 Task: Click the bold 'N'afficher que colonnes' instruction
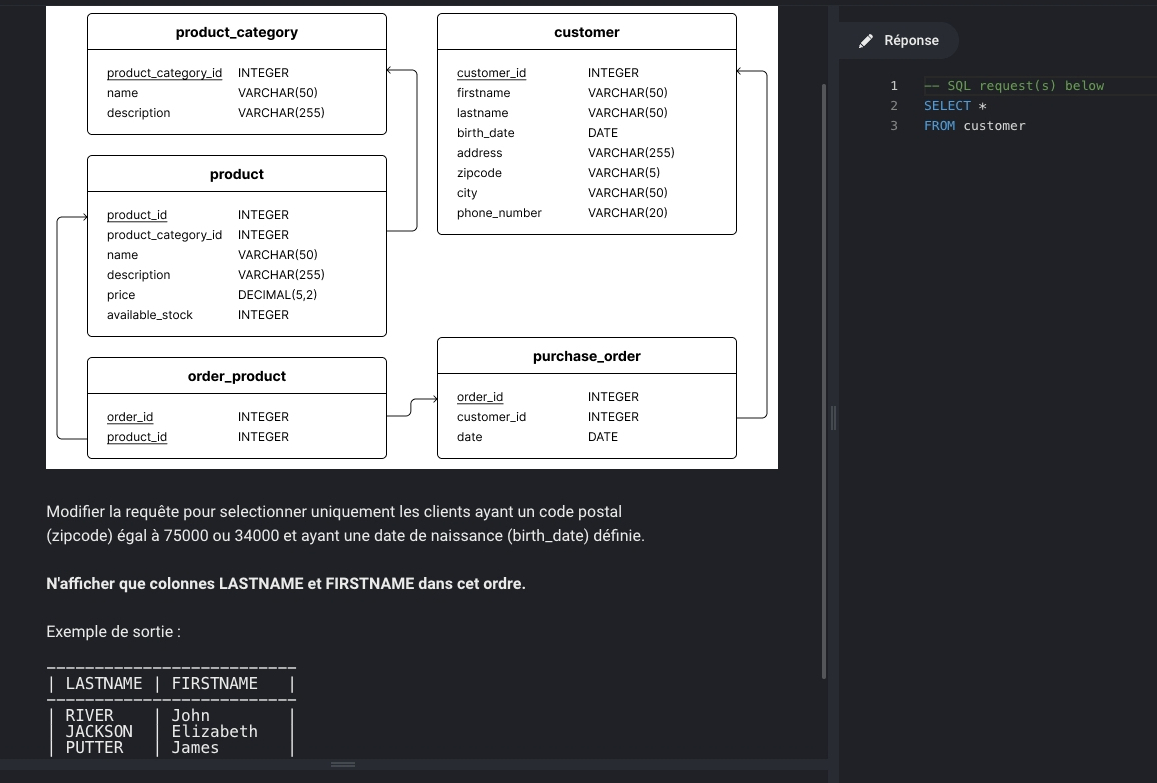[x=286, y=583]
